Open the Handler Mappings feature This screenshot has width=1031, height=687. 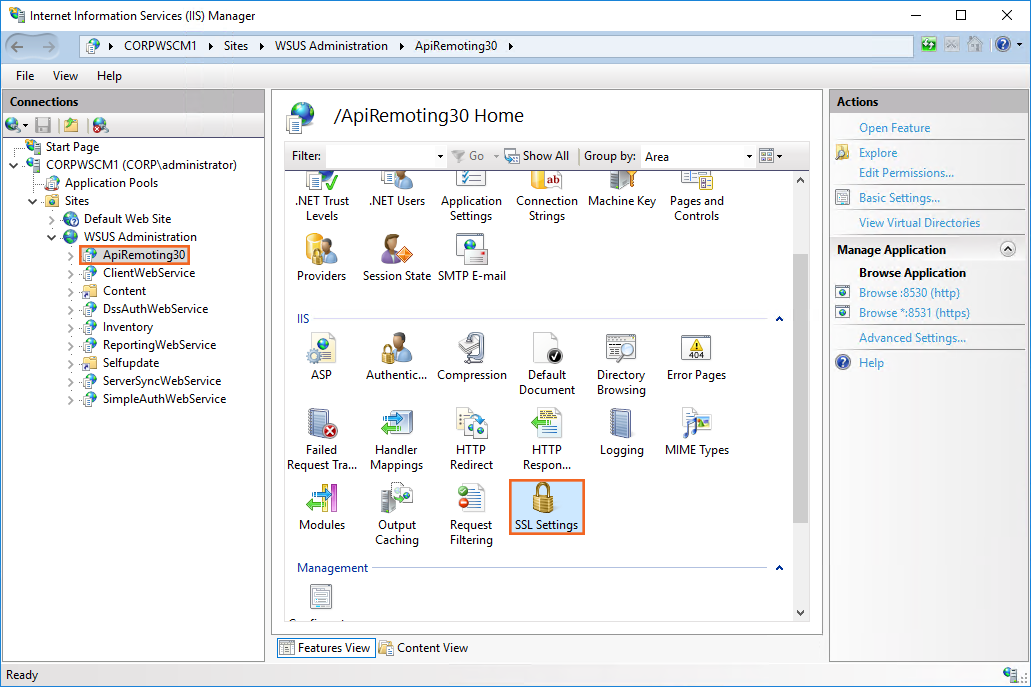(397, 440)
